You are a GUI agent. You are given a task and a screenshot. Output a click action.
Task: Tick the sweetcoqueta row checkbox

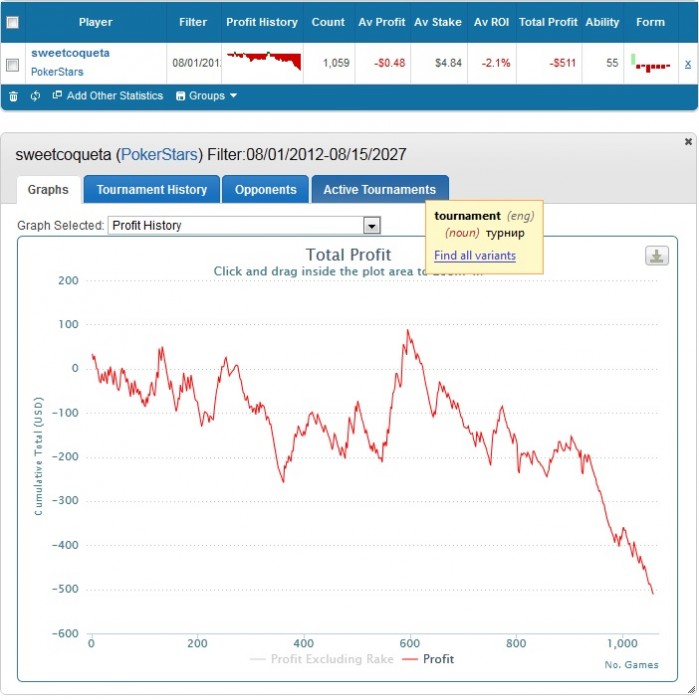pyautogui.click(x=12, y=65)
